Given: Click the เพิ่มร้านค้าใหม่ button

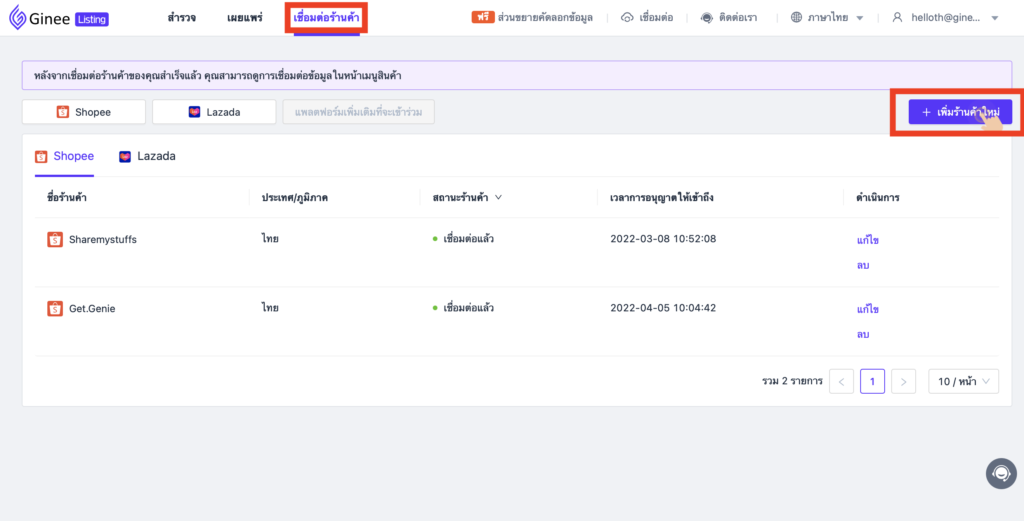Looking at the screenshot, I should click(x=960, y=112).
